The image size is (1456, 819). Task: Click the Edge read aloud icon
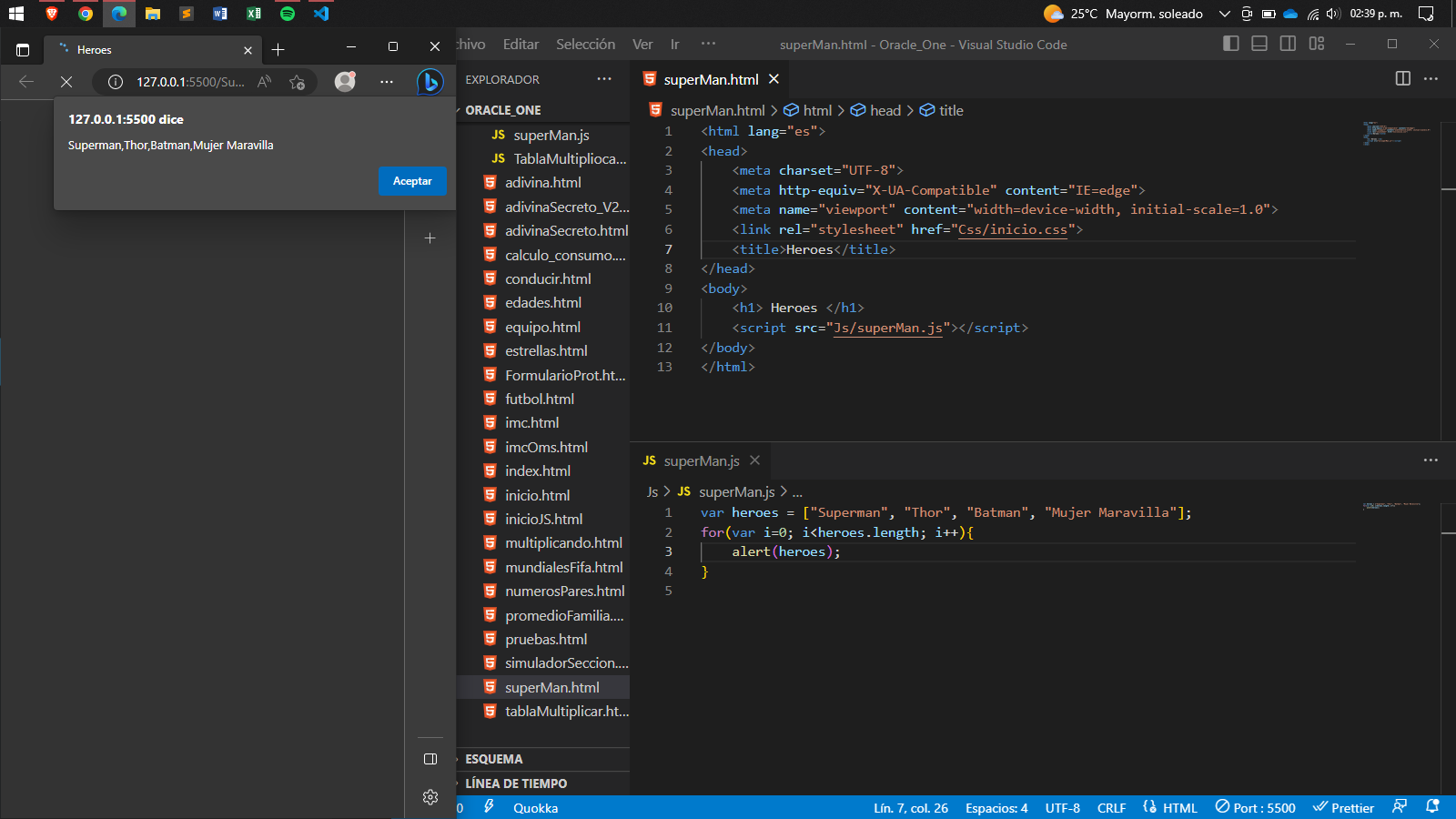[265, 82]
